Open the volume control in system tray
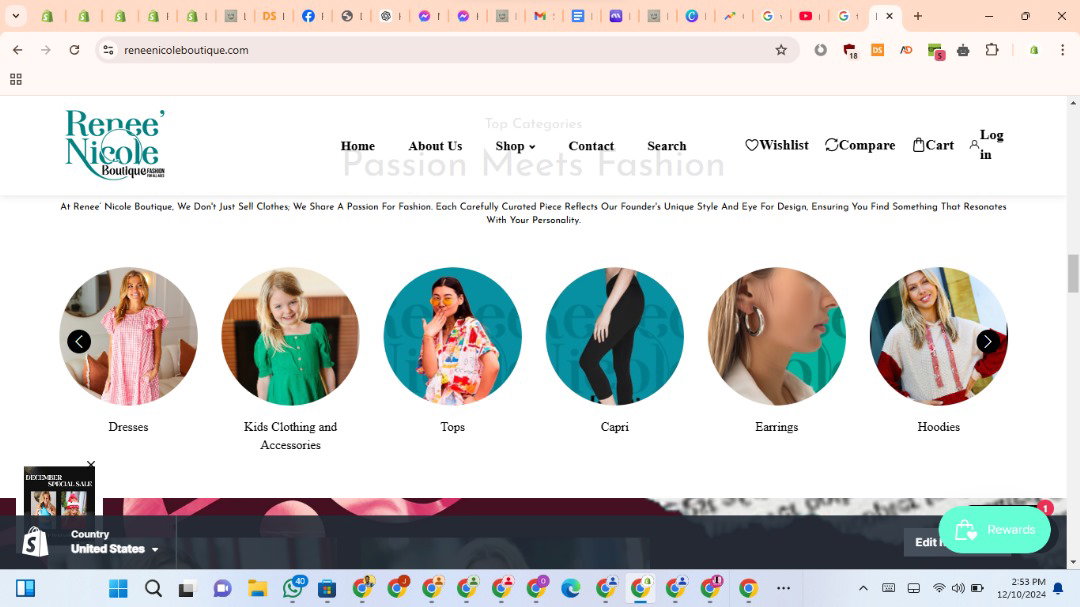 (x=957, y=588)
